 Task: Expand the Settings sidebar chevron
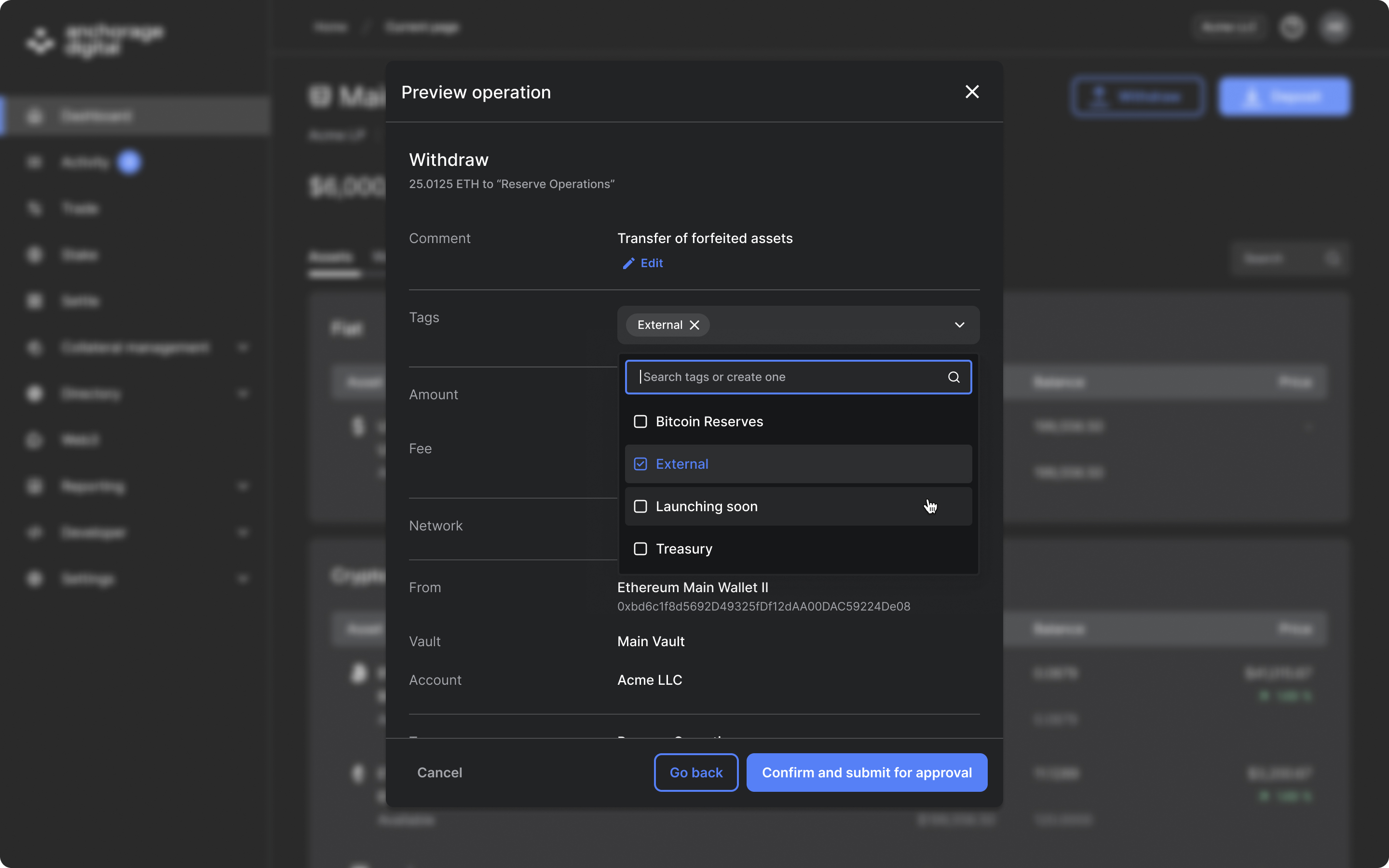point(243,579)
